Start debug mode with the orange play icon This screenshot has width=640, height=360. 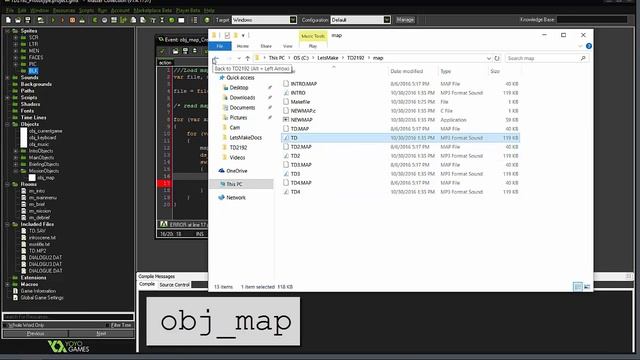point(62,20)
